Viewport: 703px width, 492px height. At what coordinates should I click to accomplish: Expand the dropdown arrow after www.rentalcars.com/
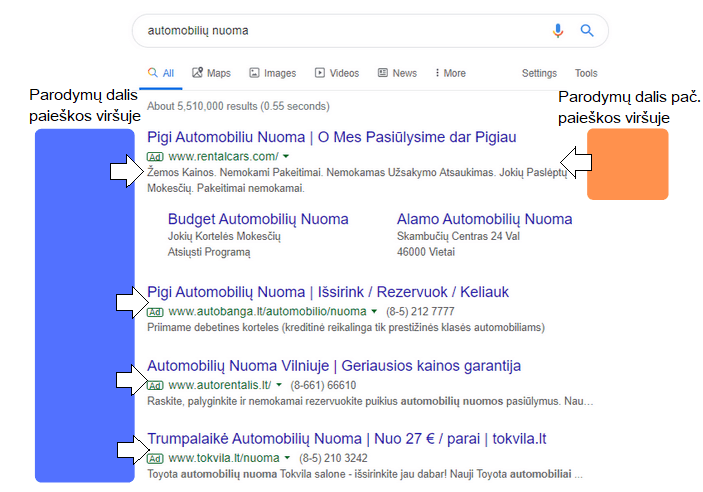click(x=286, y=157)
